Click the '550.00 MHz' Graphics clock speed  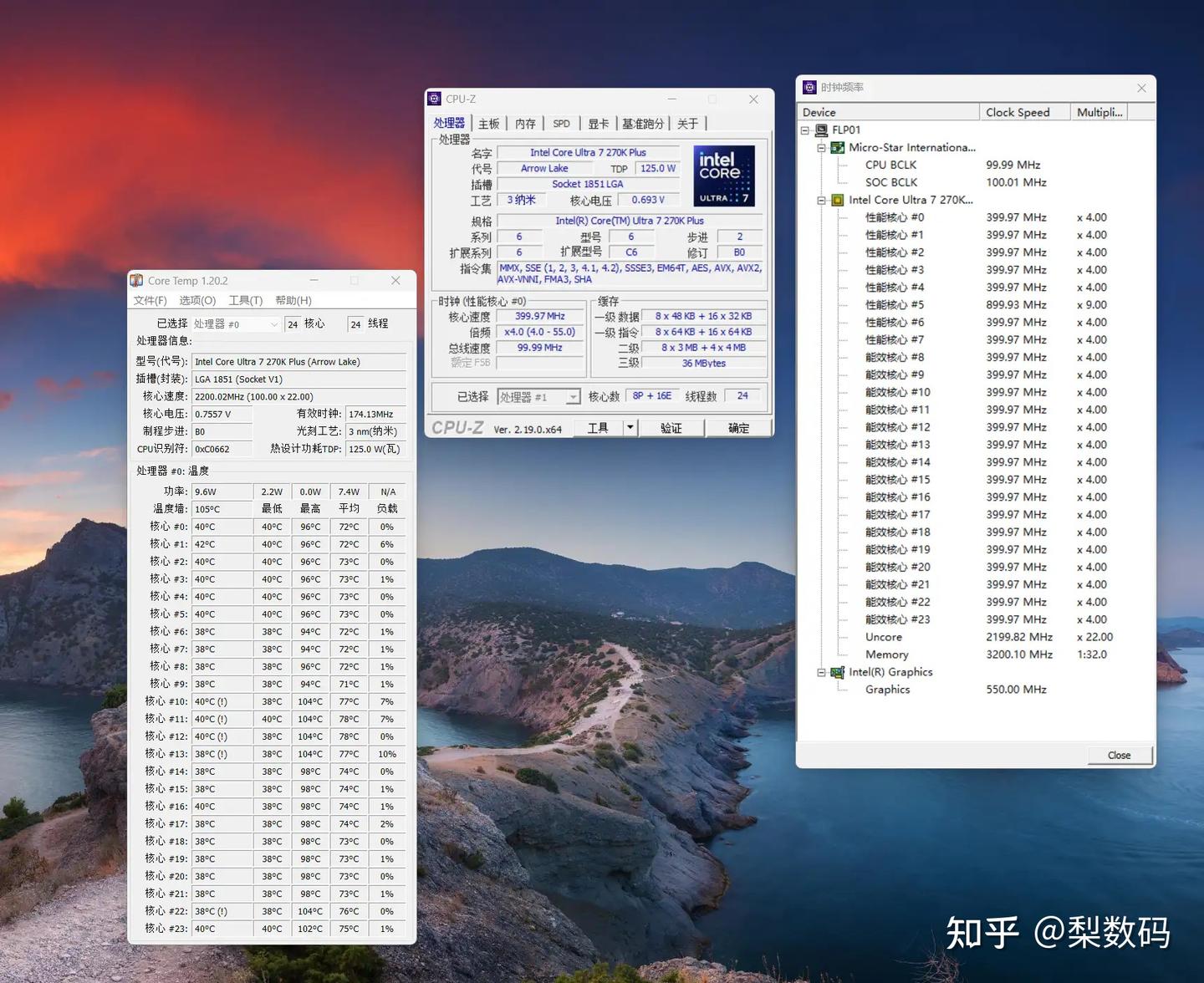(1016, 690)
